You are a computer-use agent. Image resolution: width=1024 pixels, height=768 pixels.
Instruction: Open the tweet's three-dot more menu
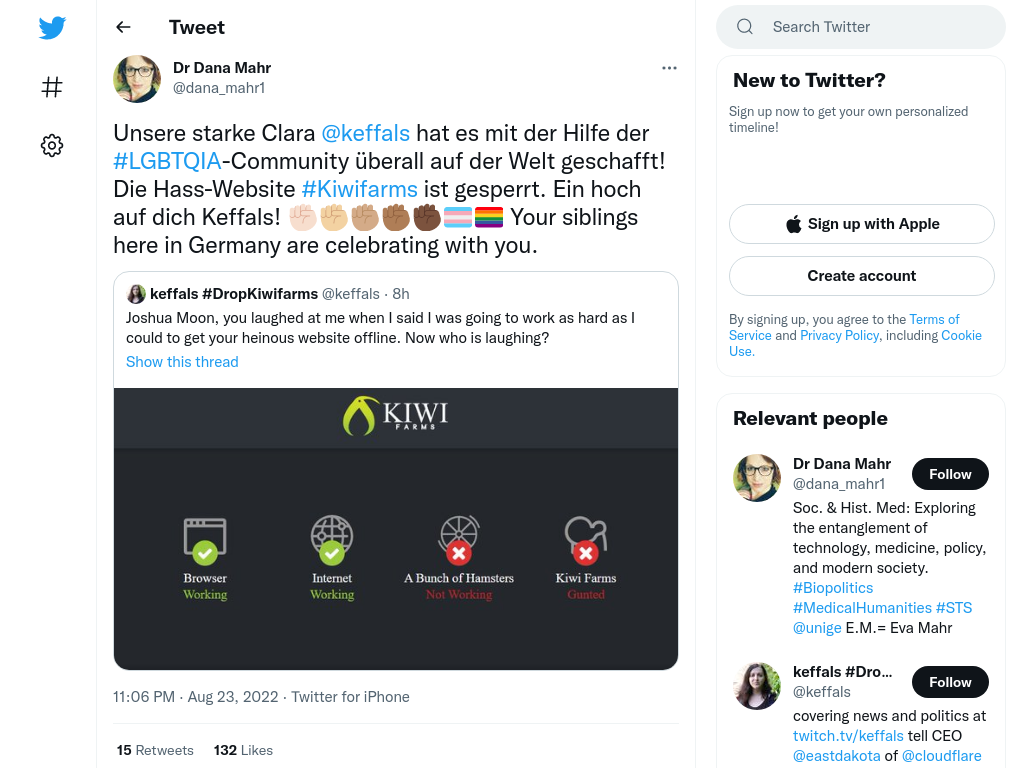point(669,68)
